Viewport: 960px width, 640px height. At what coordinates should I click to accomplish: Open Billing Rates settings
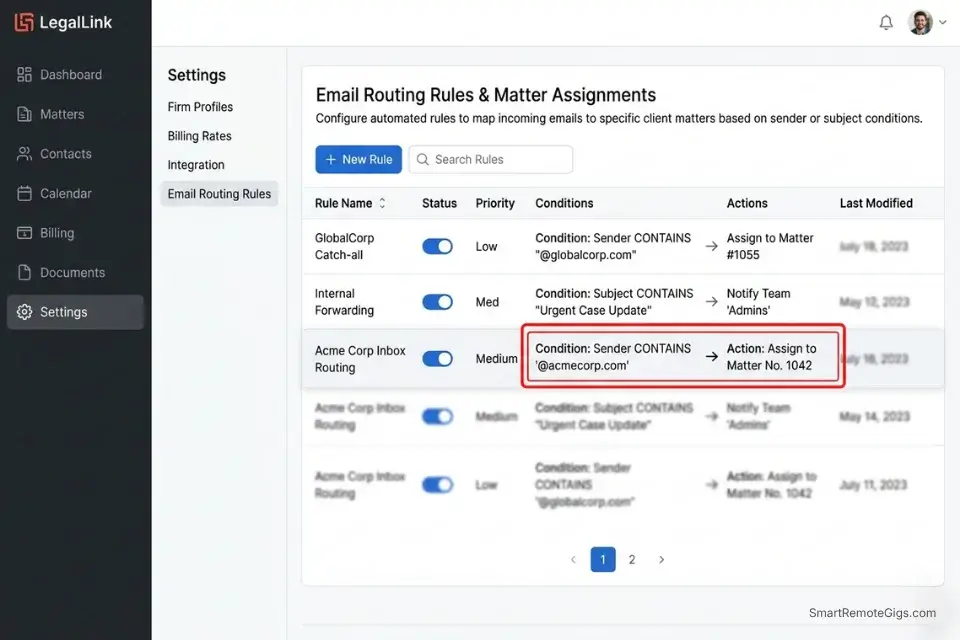pyautogui.click(x=200, y=136)
